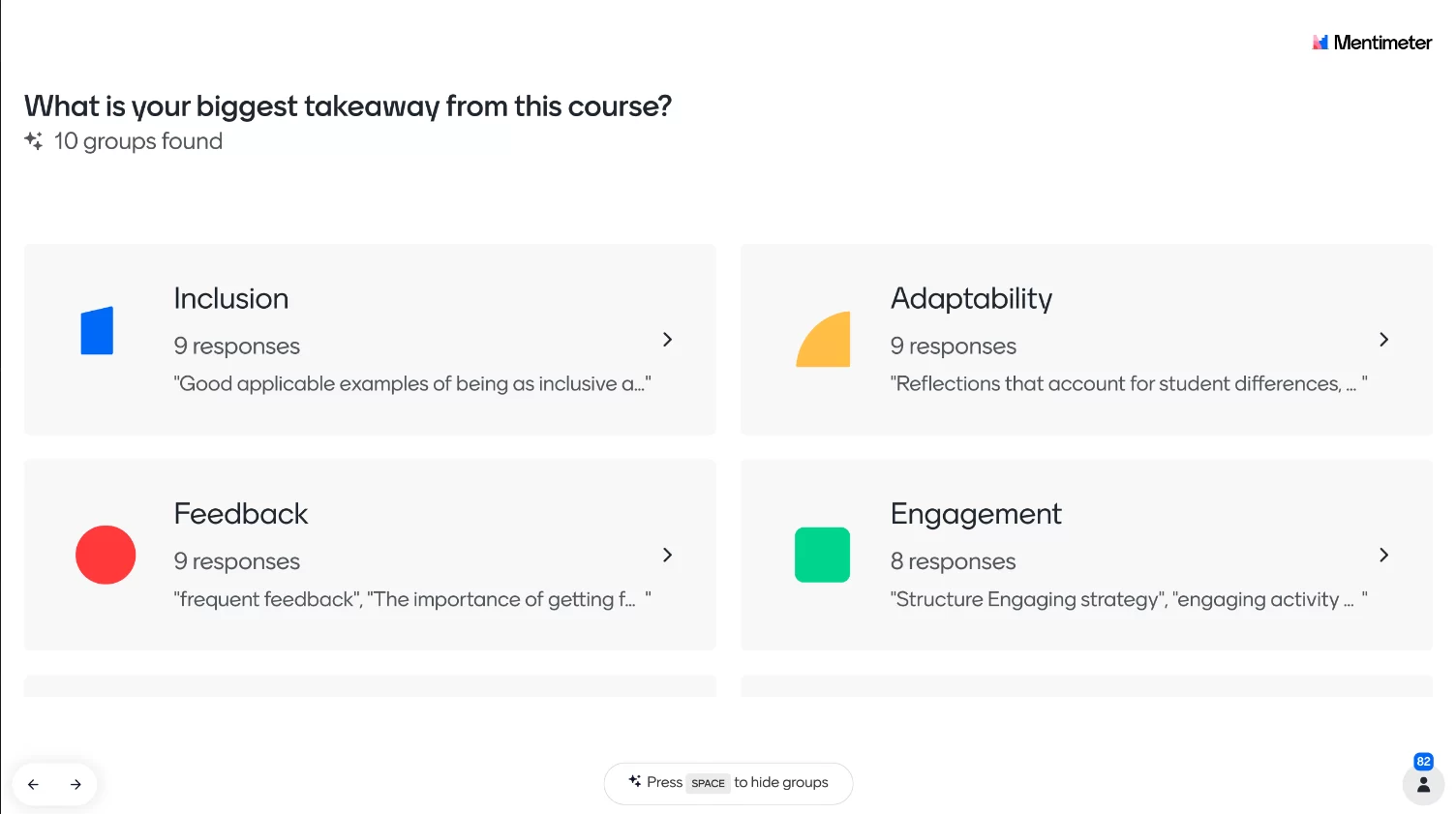Click the red Feedback circle icon
The width and height of the screenshot is (1456, 814).
pyautogui.click(x=106, y=555)
